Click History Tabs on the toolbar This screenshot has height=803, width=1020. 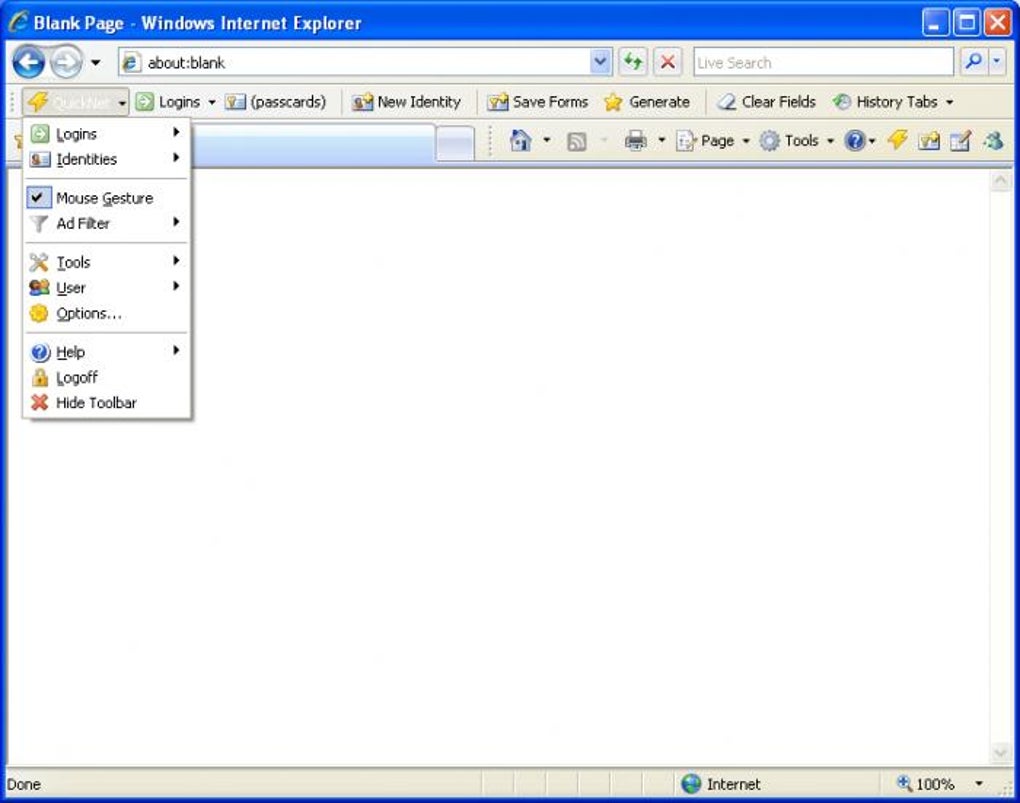pyautogui.click(x=886, y=102)
